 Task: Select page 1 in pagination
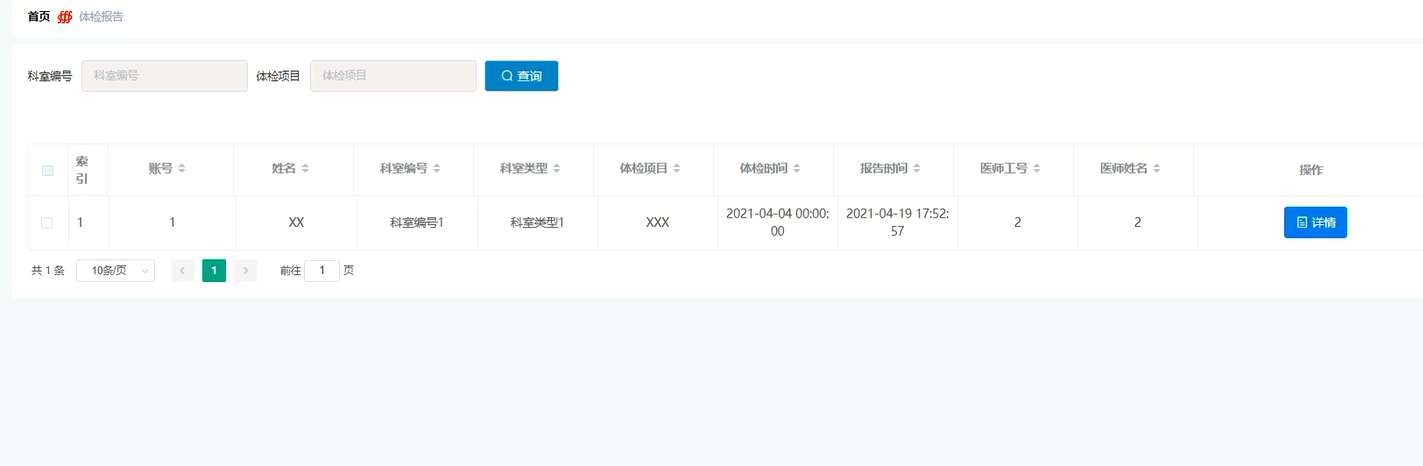[x=214, y=270]
